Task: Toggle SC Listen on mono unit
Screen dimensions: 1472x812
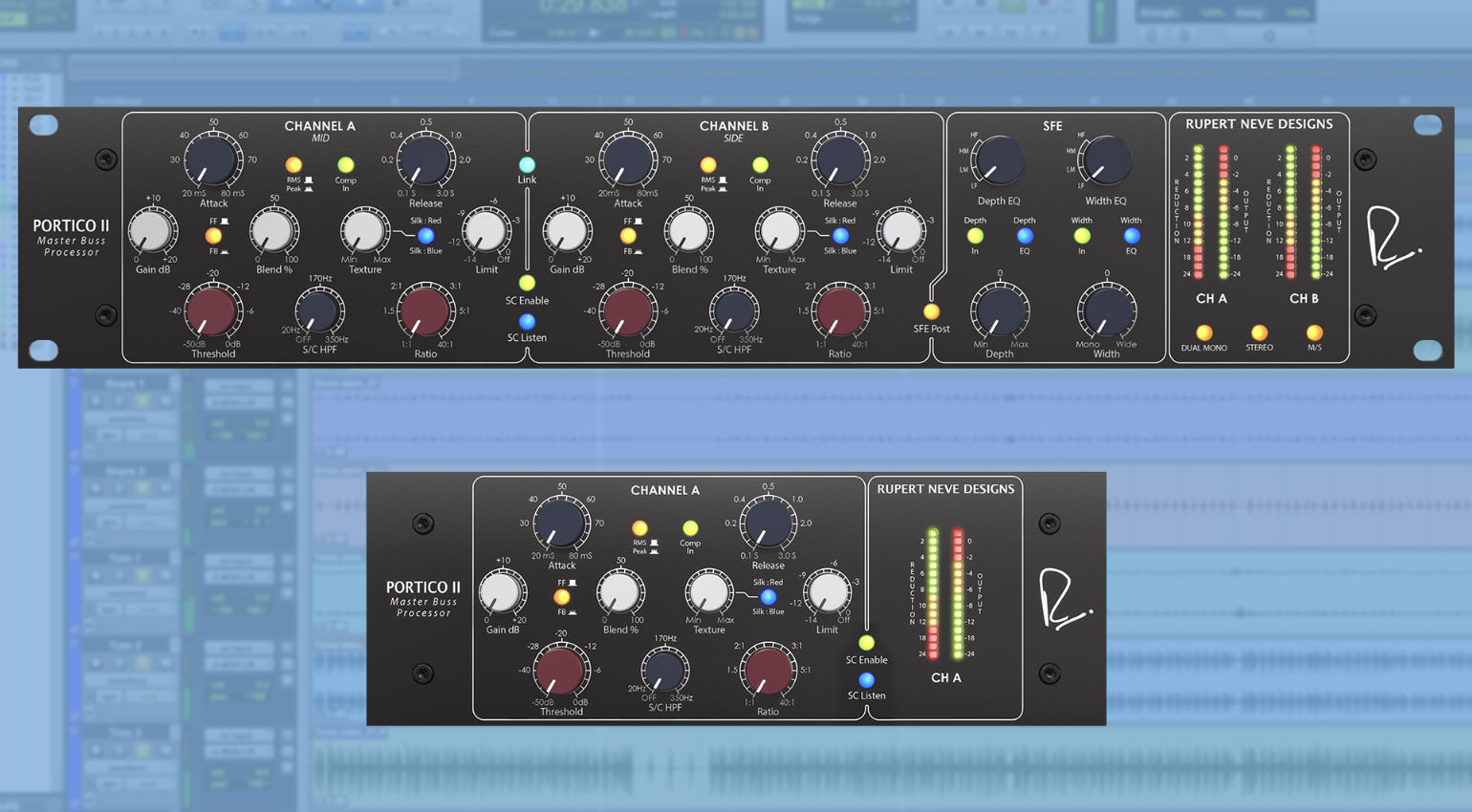Action: coord(866,680)
